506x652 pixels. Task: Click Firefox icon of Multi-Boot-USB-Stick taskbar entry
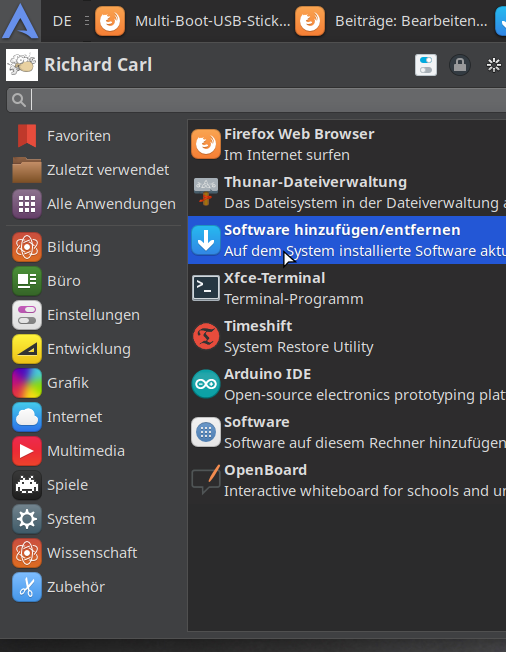[110, 21]
